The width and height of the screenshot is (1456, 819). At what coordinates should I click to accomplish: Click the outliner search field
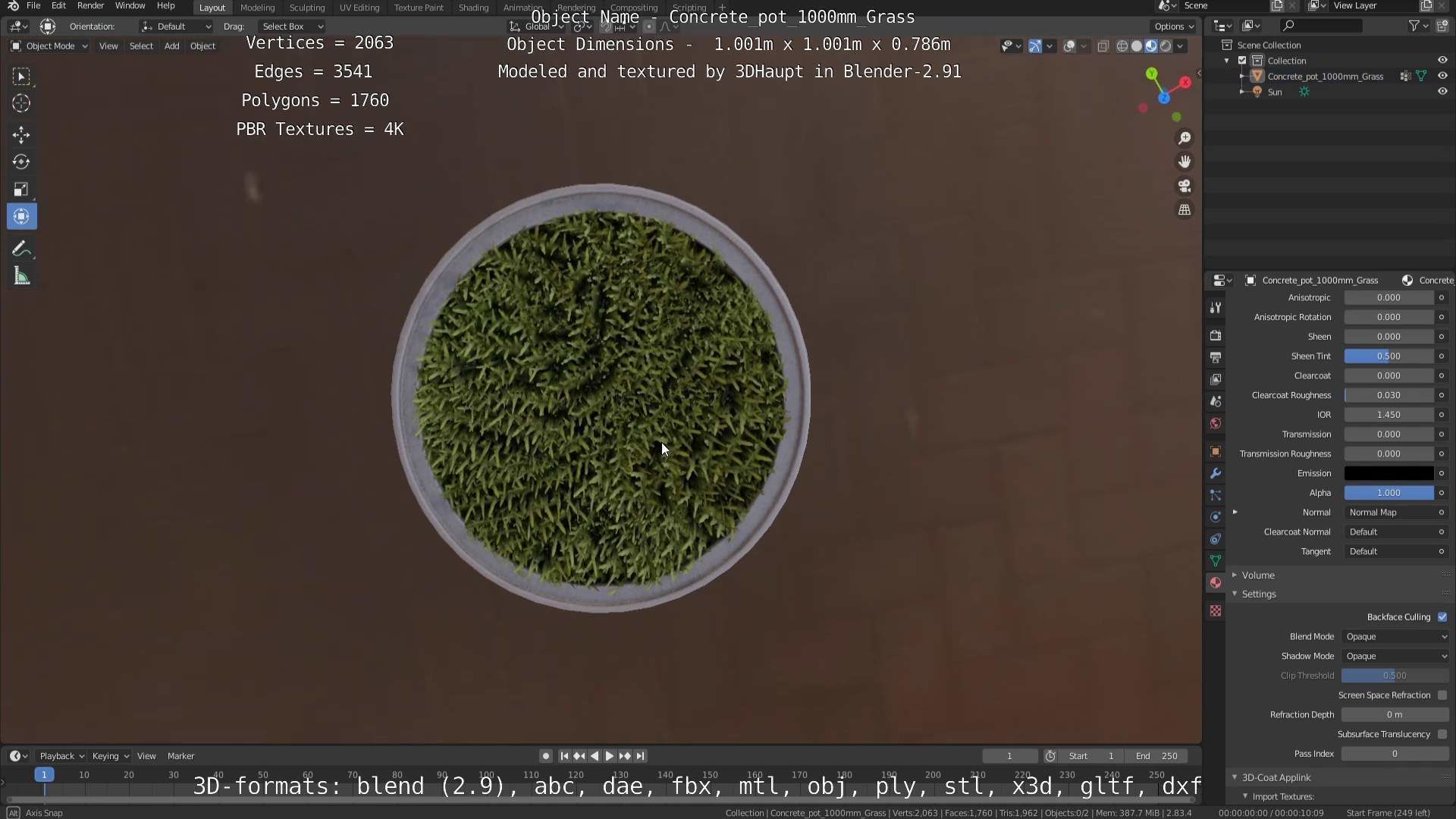1320,26
